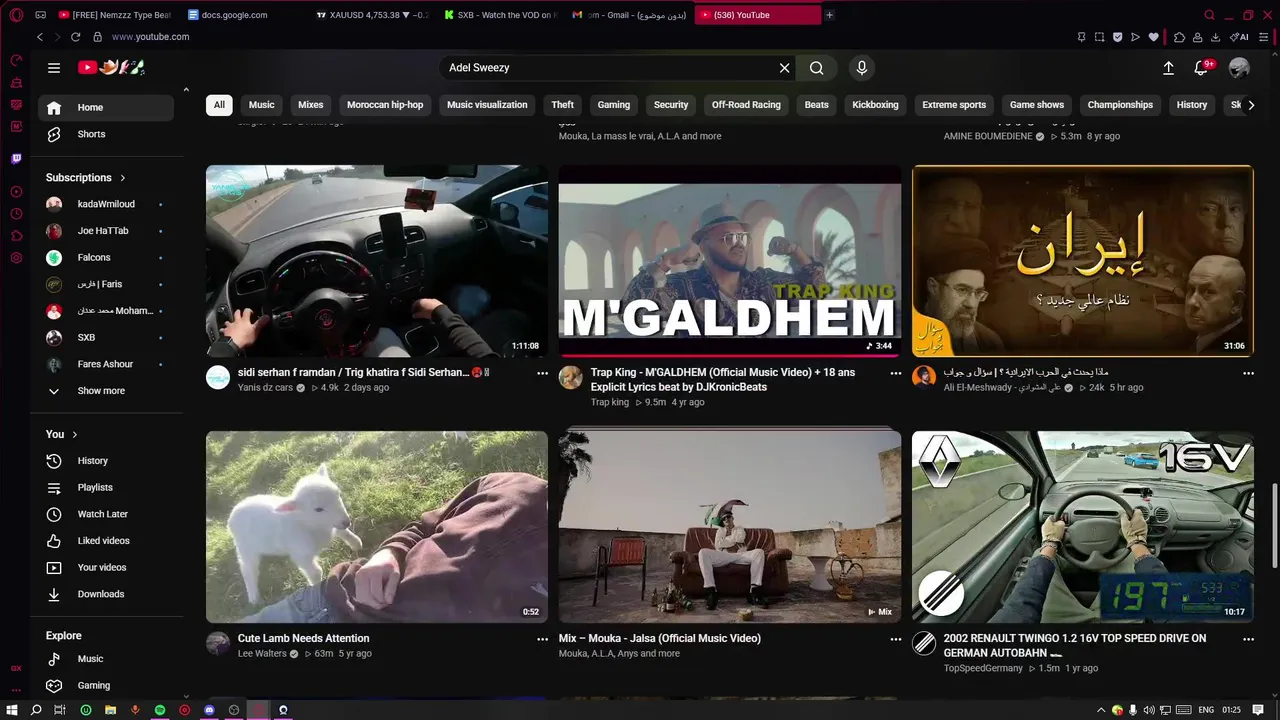This screenshot has height=720, width=1280.
Task: Open the notifications bell
Action: [1202, 68]
